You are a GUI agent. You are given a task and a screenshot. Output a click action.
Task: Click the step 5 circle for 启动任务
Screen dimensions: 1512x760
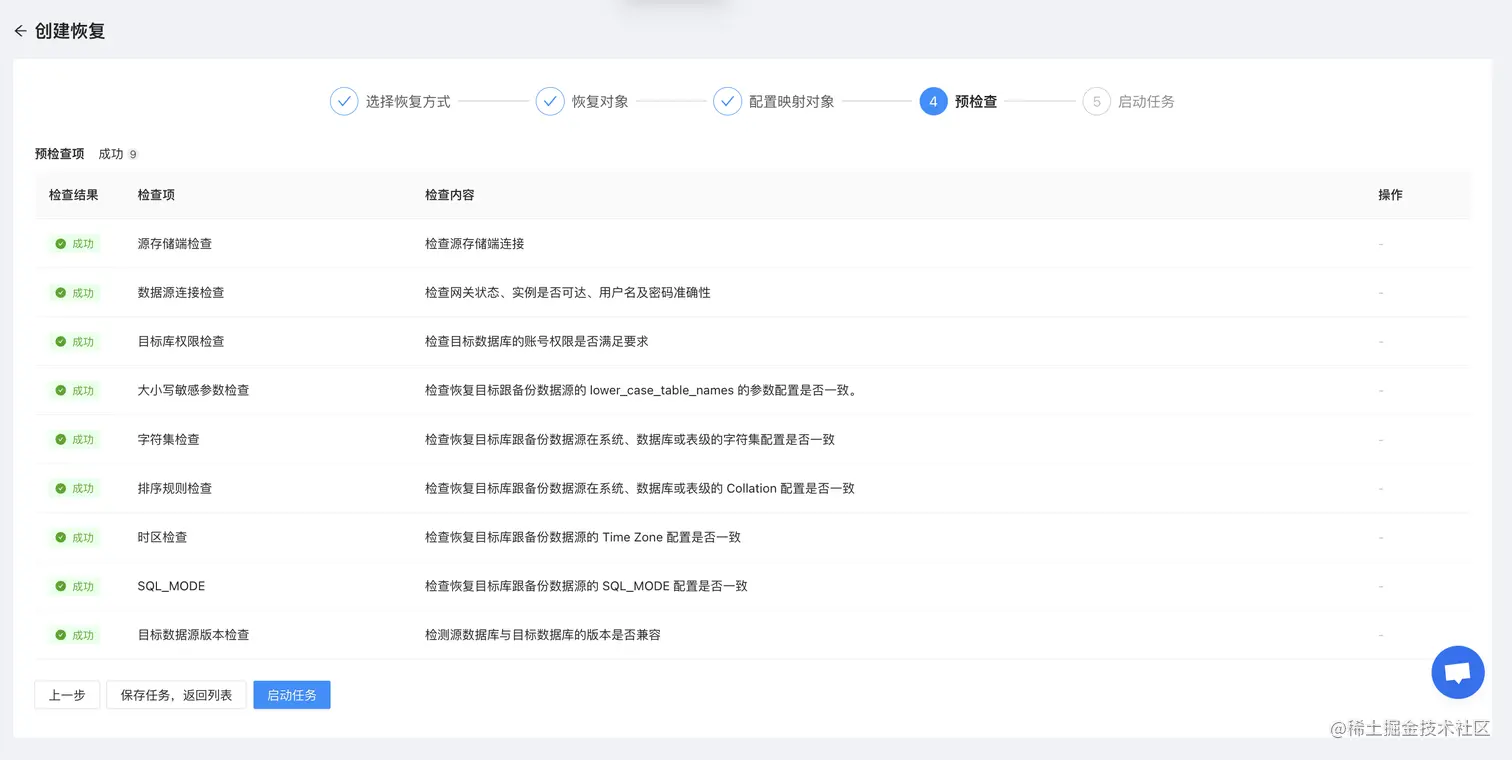pos(1095,101)
